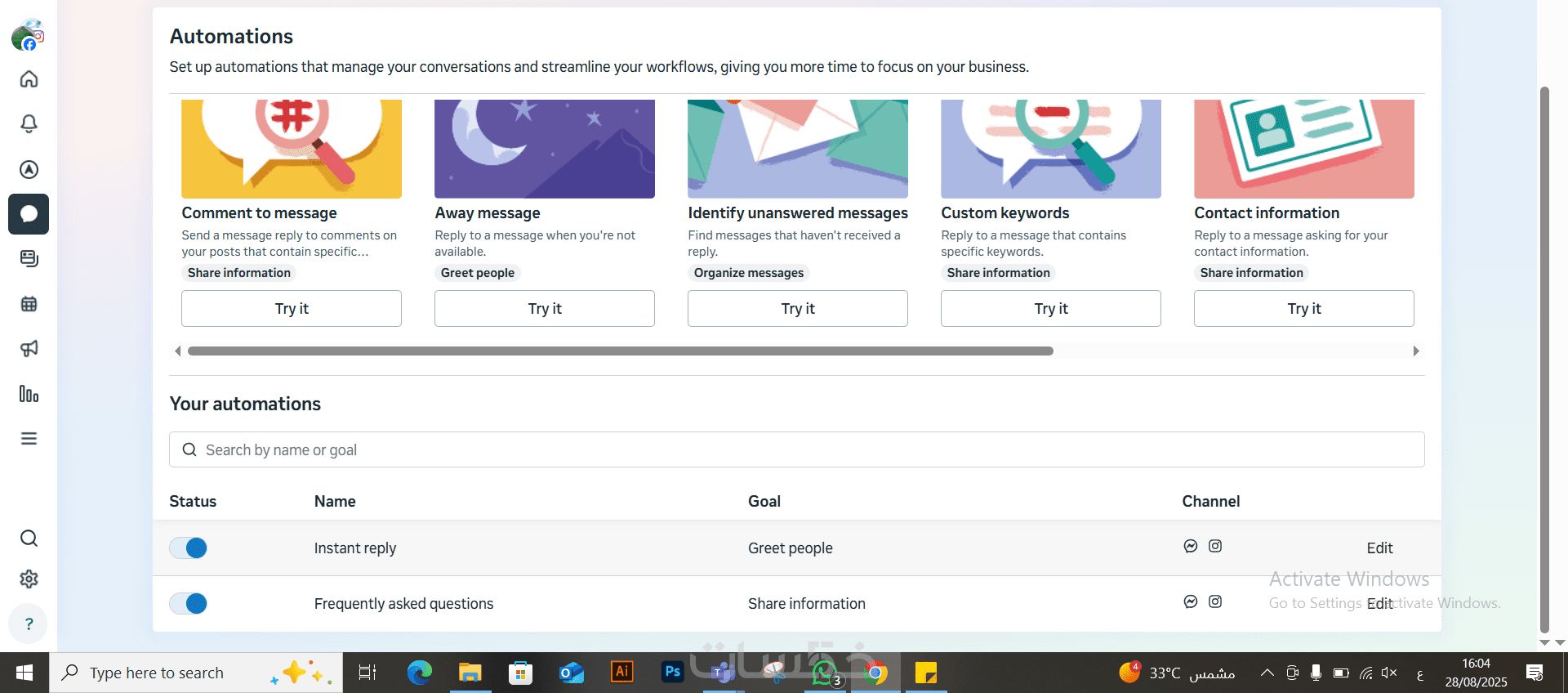Click the sidebar Search magnifier icon

pos(29,538)
